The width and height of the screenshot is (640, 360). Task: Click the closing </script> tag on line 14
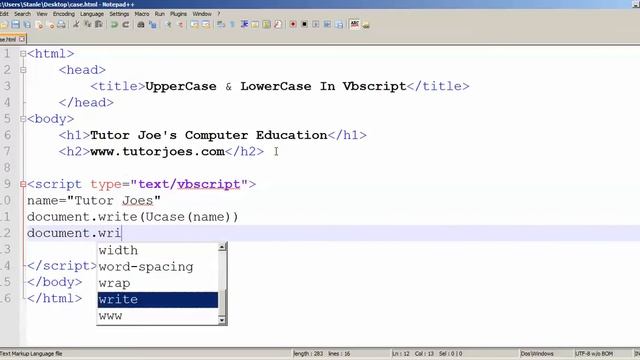(62, 266)
